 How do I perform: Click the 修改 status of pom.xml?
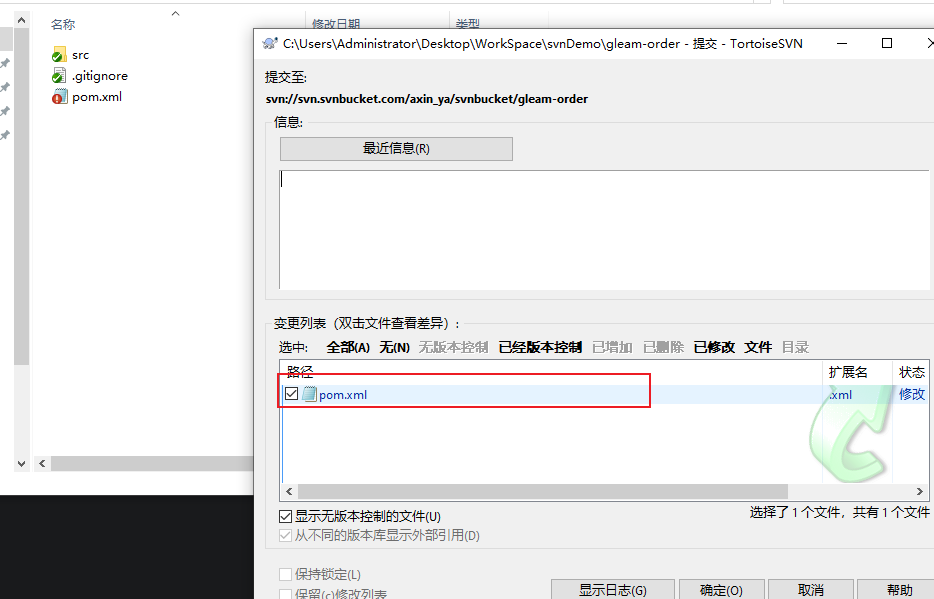(911, 394)
